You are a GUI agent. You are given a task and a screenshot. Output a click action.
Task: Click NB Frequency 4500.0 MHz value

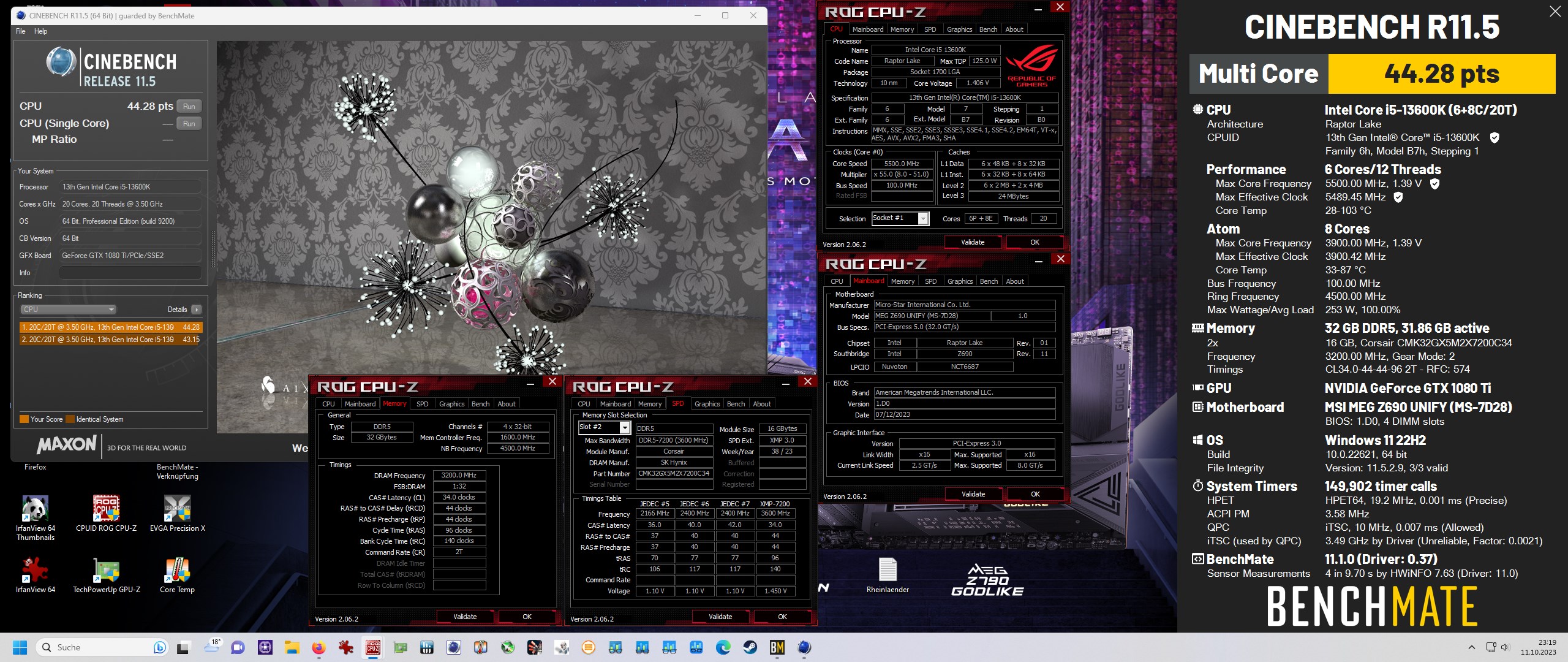click(x=518, y=448)
